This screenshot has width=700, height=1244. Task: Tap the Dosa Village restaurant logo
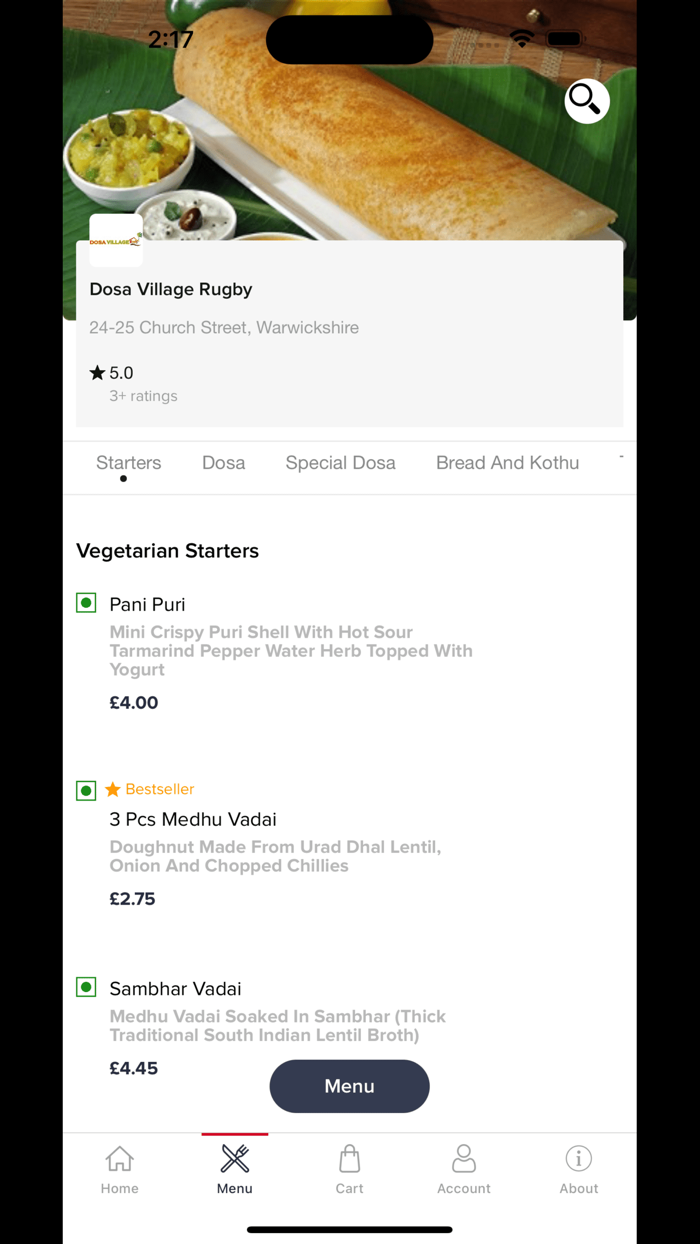pos(115,239)
